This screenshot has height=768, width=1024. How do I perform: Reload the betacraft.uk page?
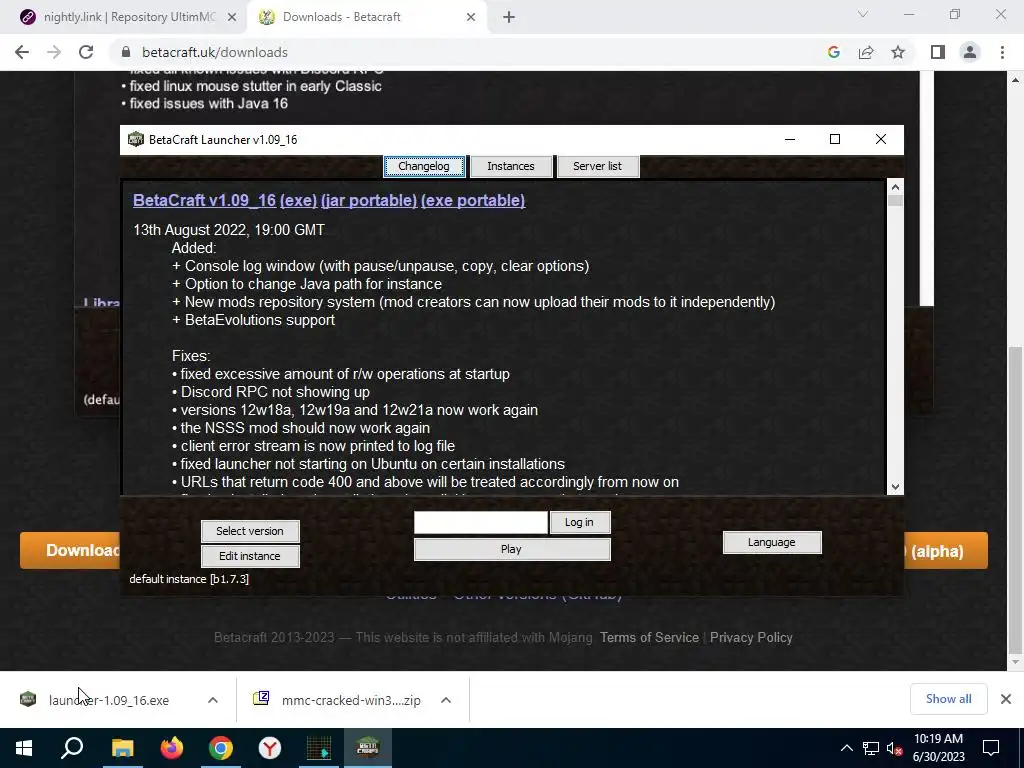86,52
